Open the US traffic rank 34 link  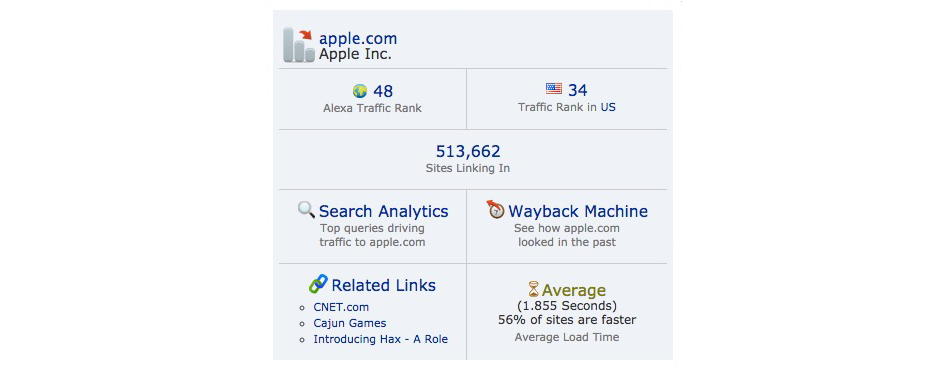pyautogui.click(x=577, y=90)
